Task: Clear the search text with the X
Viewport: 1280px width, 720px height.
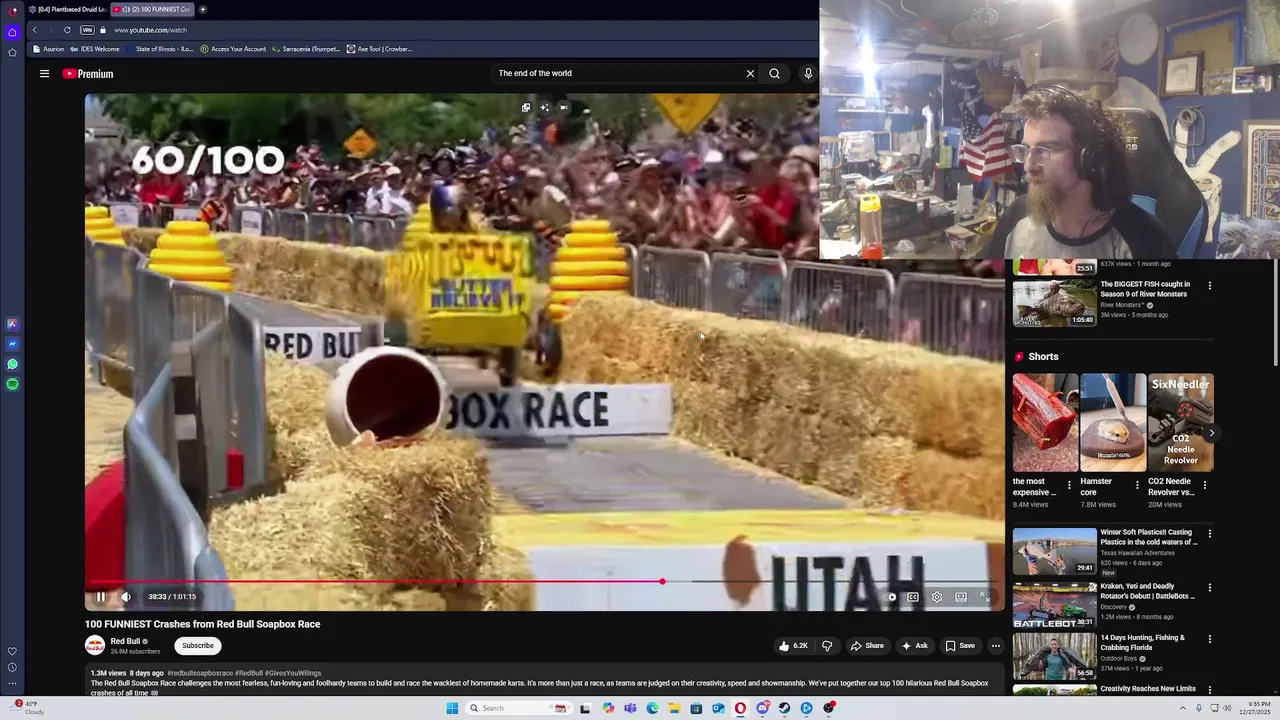Action: pos(750,73)
